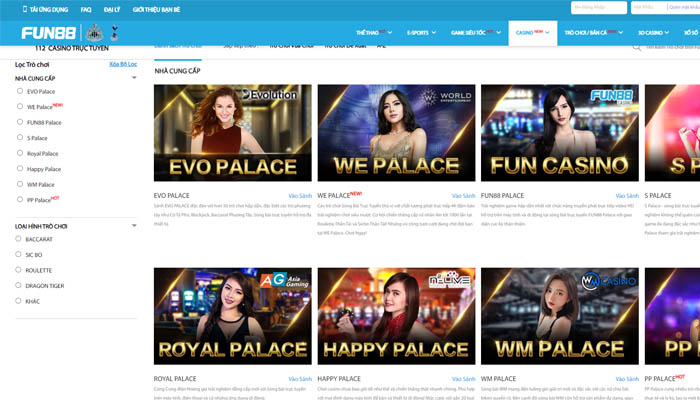Open Giới Thiệu Bạn Bè page
This screenshot has height=400, width=700.
[156, 9]
